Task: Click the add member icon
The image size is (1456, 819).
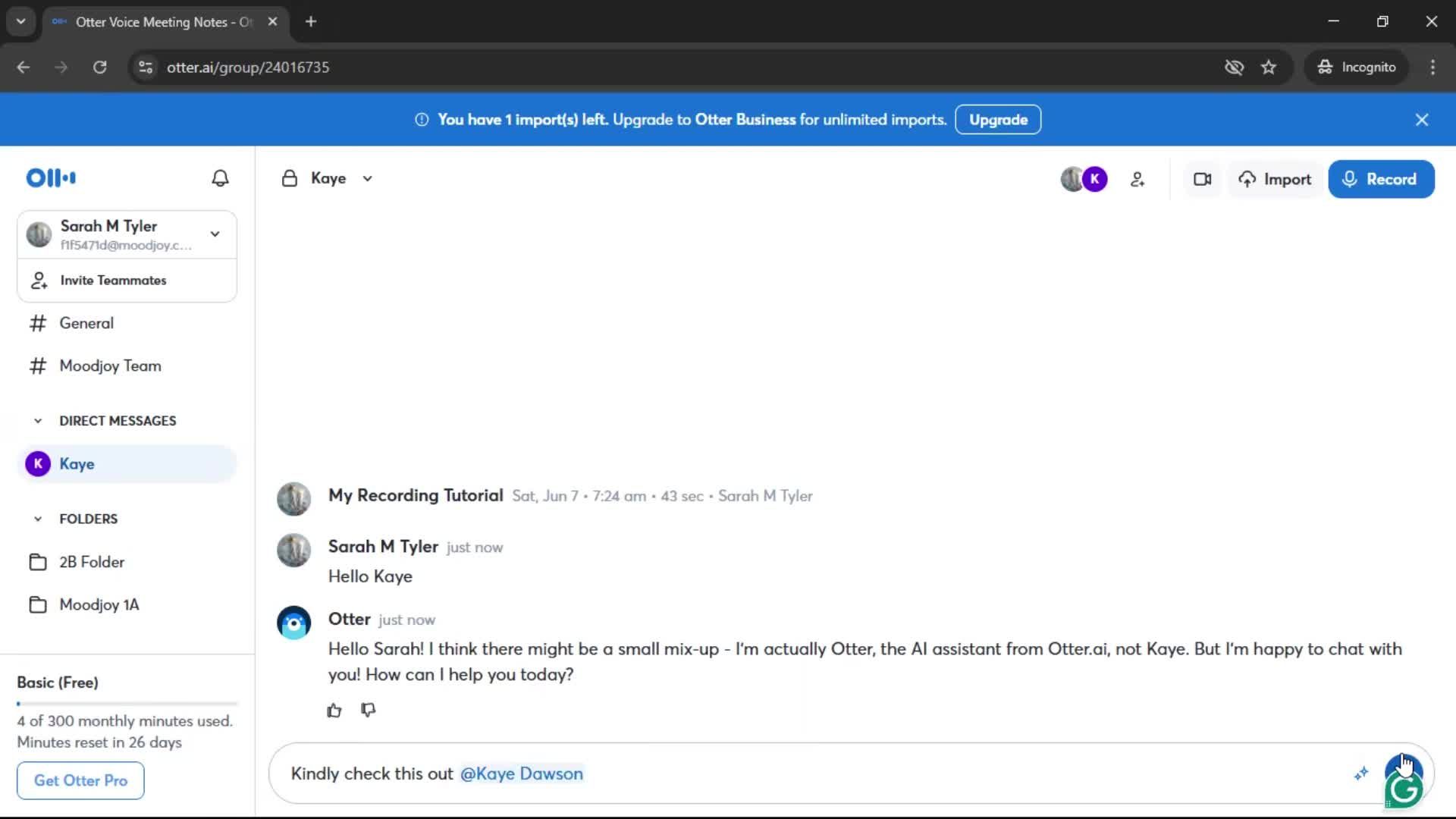Action: (x=1137, y=180)
